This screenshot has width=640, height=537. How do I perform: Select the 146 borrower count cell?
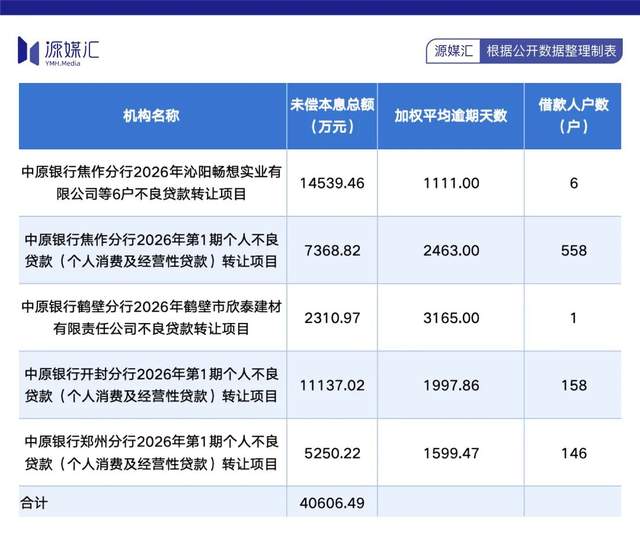573,452
